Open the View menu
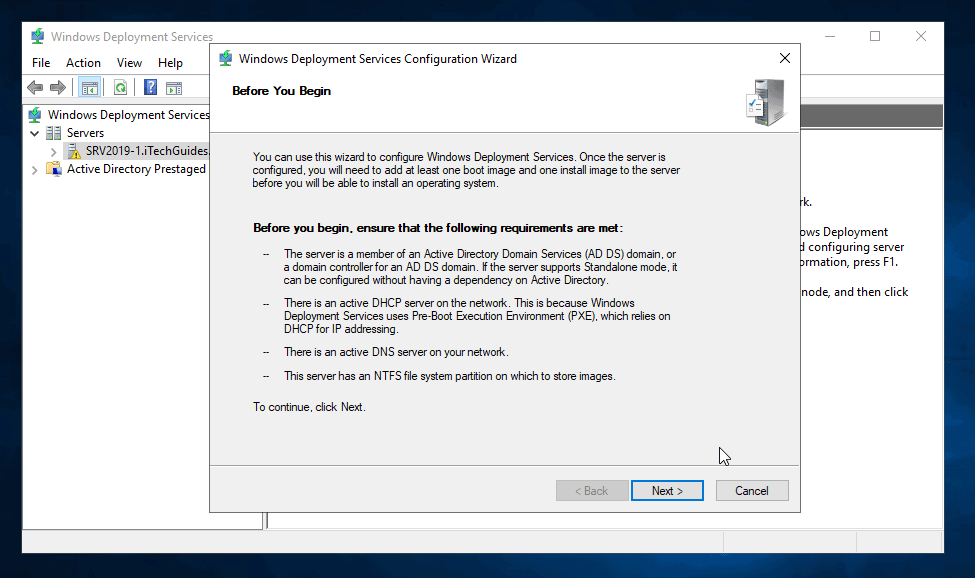975x578 pixels. (x=129, y=62)
